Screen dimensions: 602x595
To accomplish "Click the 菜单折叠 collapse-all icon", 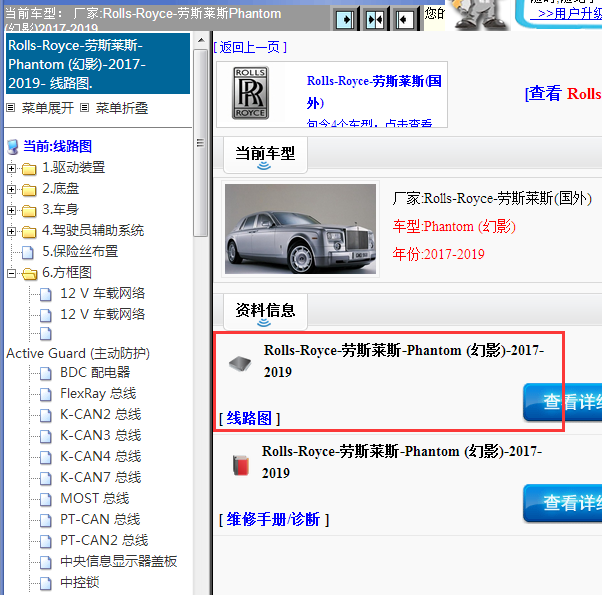I will coord(84,107).
